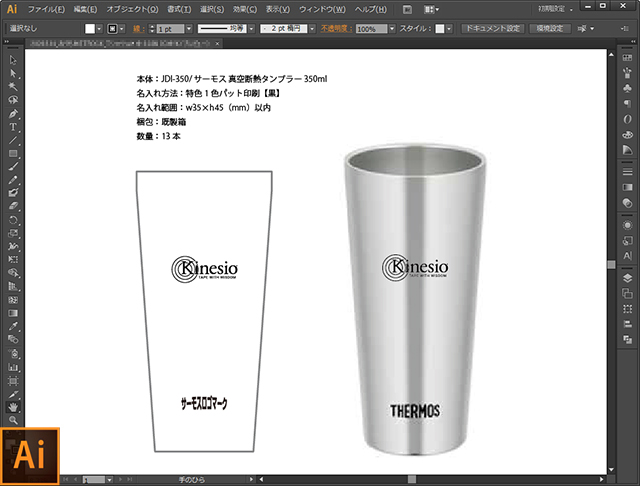Close the open document tab
640x486 pixels.
(217, 43)
